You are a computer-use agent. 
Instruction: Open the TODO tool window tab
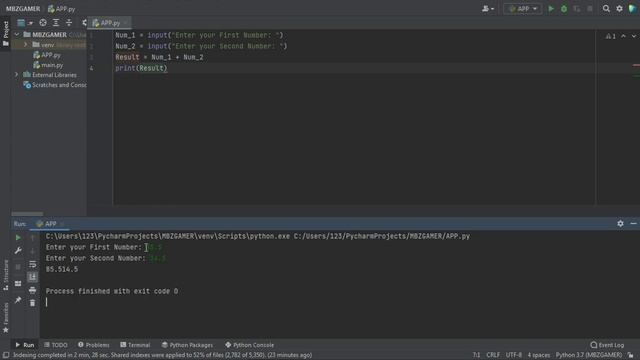pyautogui.click(x=56, y=345)
